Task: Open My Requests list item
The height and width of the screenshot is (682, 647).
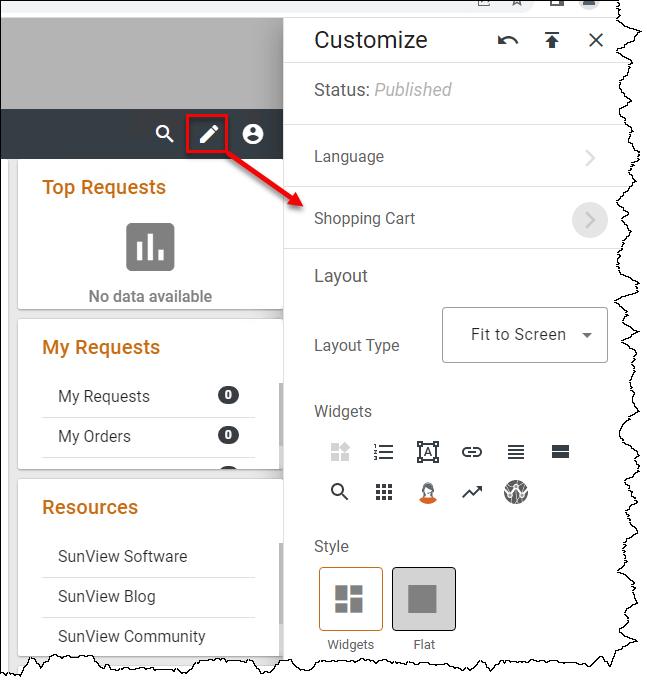Action: click(x=148, y=397)
